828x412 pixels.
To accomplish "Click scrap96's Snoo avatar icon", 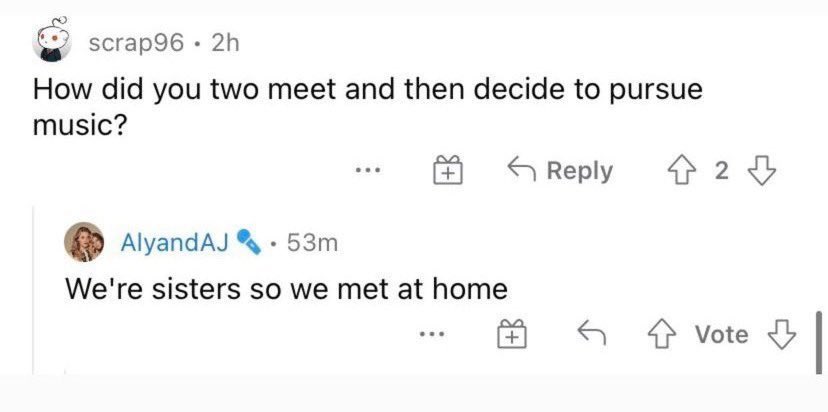I will tap(51, 41).
